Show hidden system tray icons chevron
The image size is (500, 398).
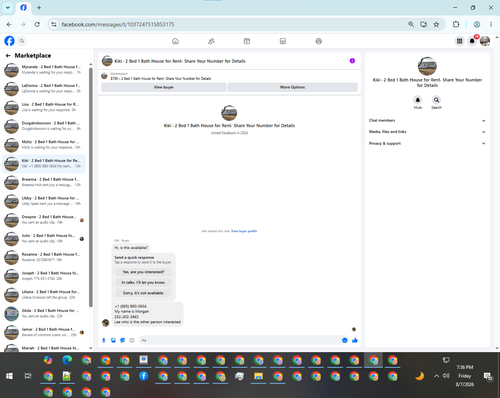pyautogui.click(x=436, y=376)
